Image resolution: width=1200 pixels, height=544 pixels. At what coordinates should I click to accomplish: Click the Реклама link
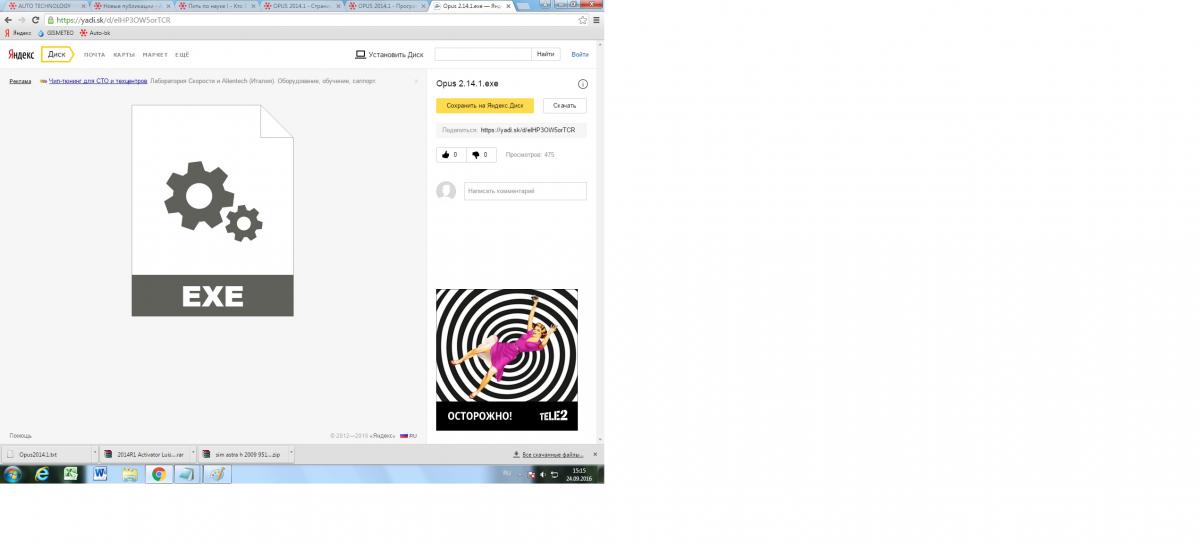tap(20, 81)
